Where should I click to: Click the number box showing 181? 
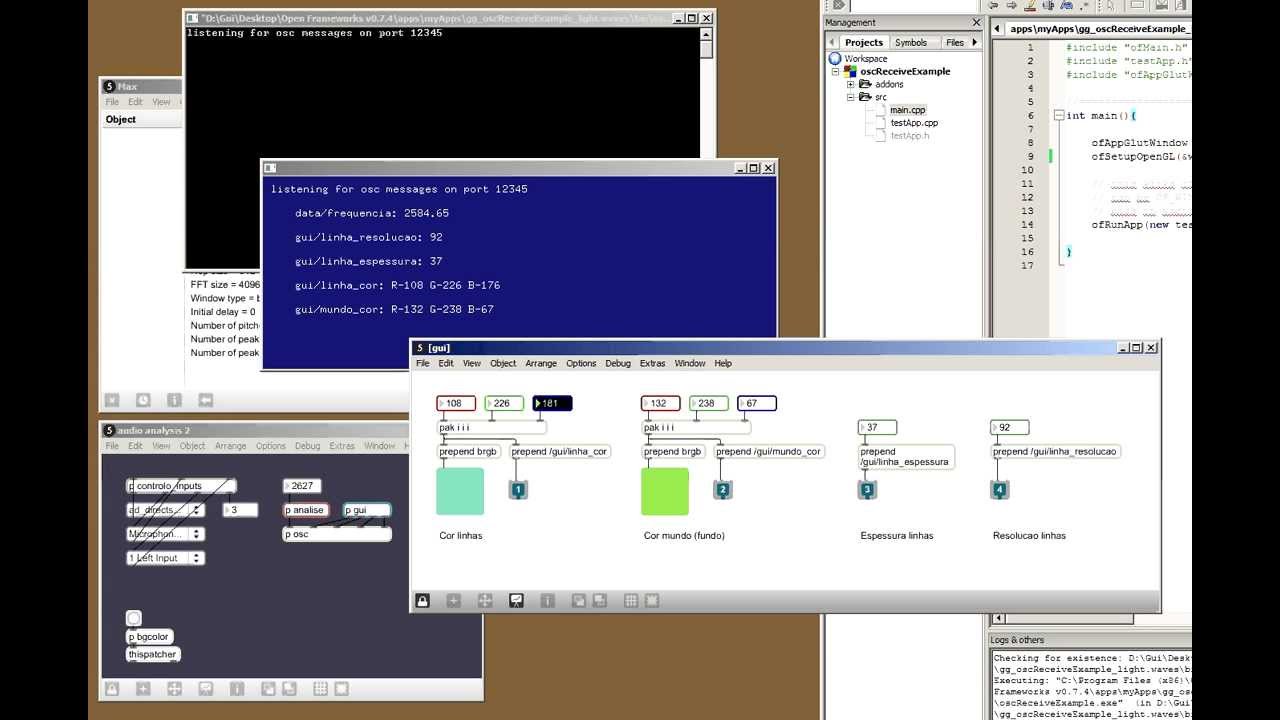click(x=552, y=403)
